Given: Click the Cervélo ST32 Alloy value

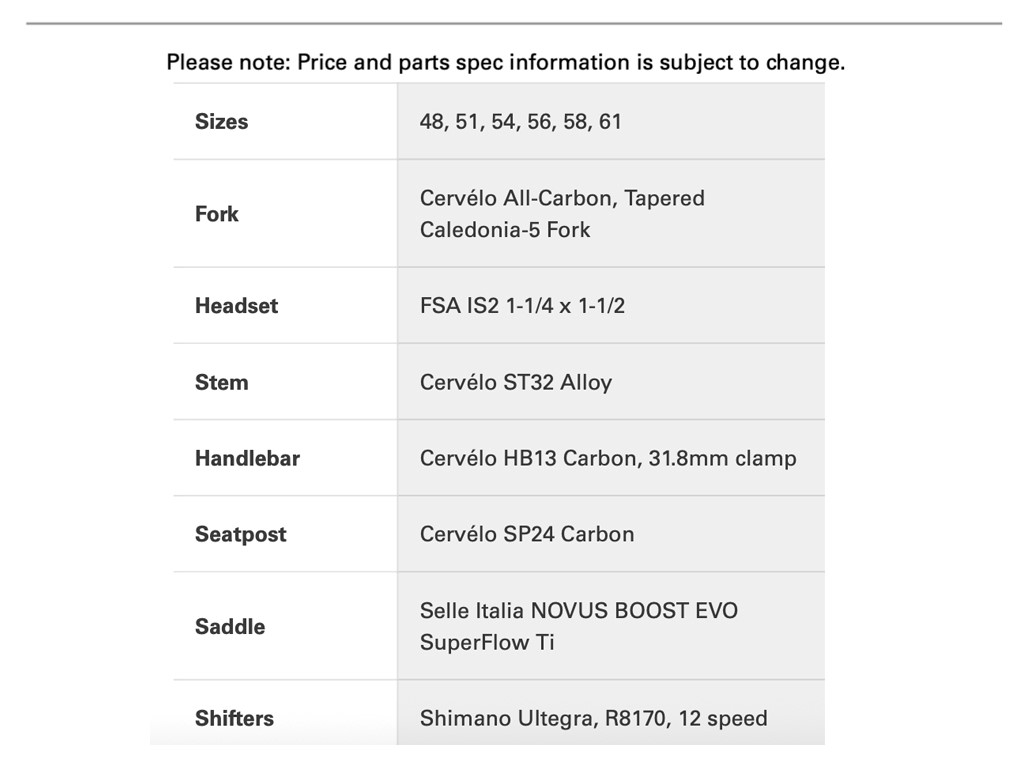Looking at the screenshot, I should tap(515, 382).
